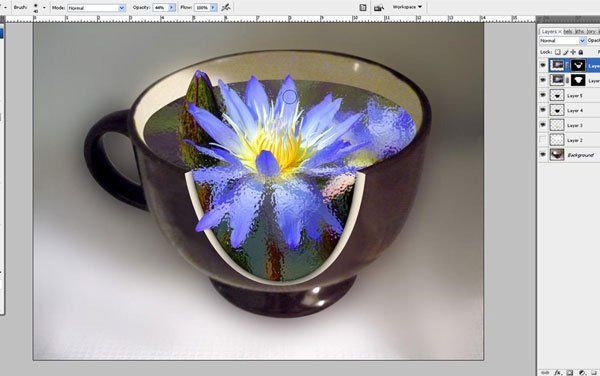Hide the Background layer eye icon
Screen dimensions: 600x376
point(543,155)
